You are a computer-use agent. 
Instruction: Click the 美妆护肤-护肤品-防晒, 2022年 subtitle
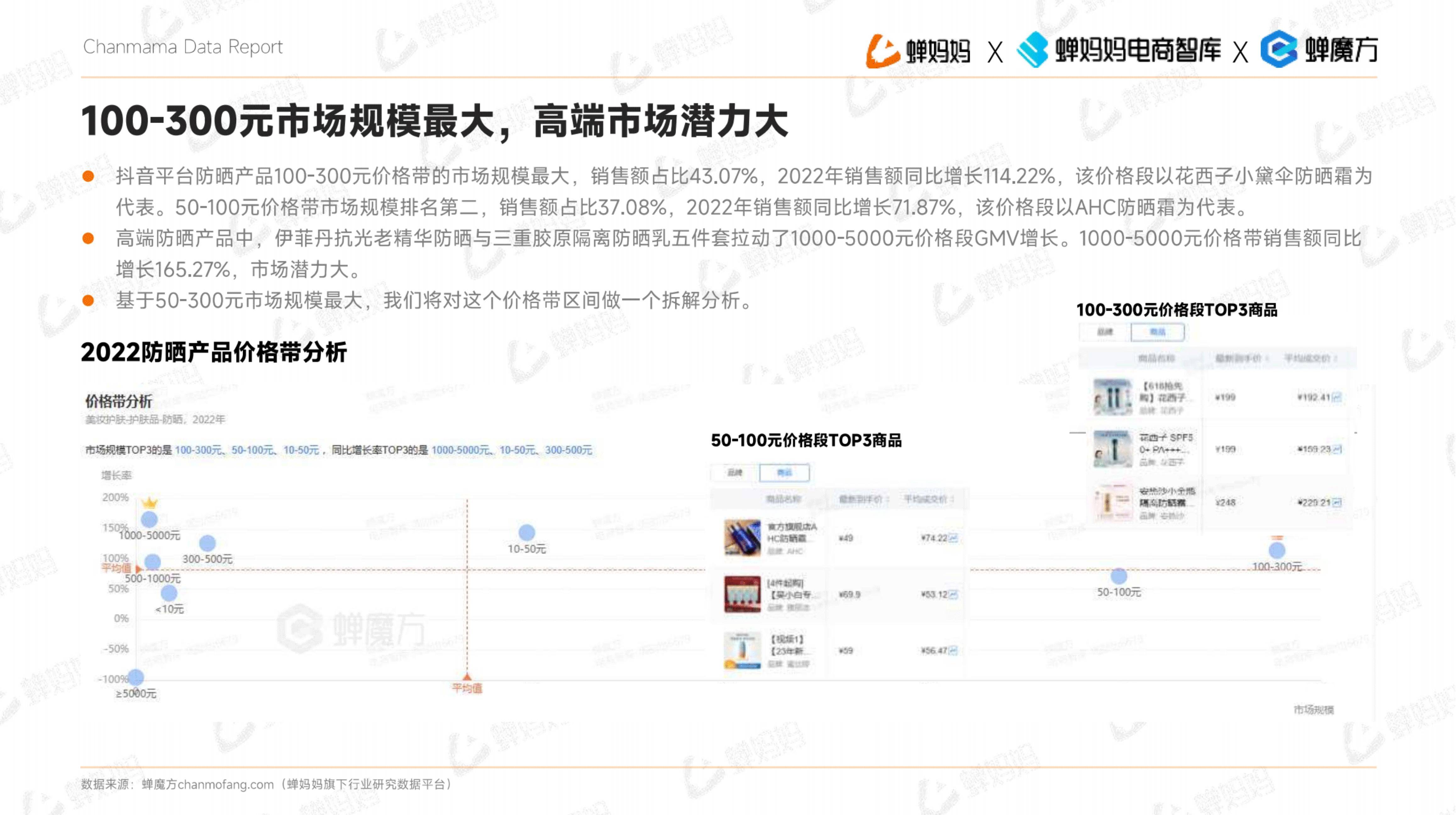point(155,419)
